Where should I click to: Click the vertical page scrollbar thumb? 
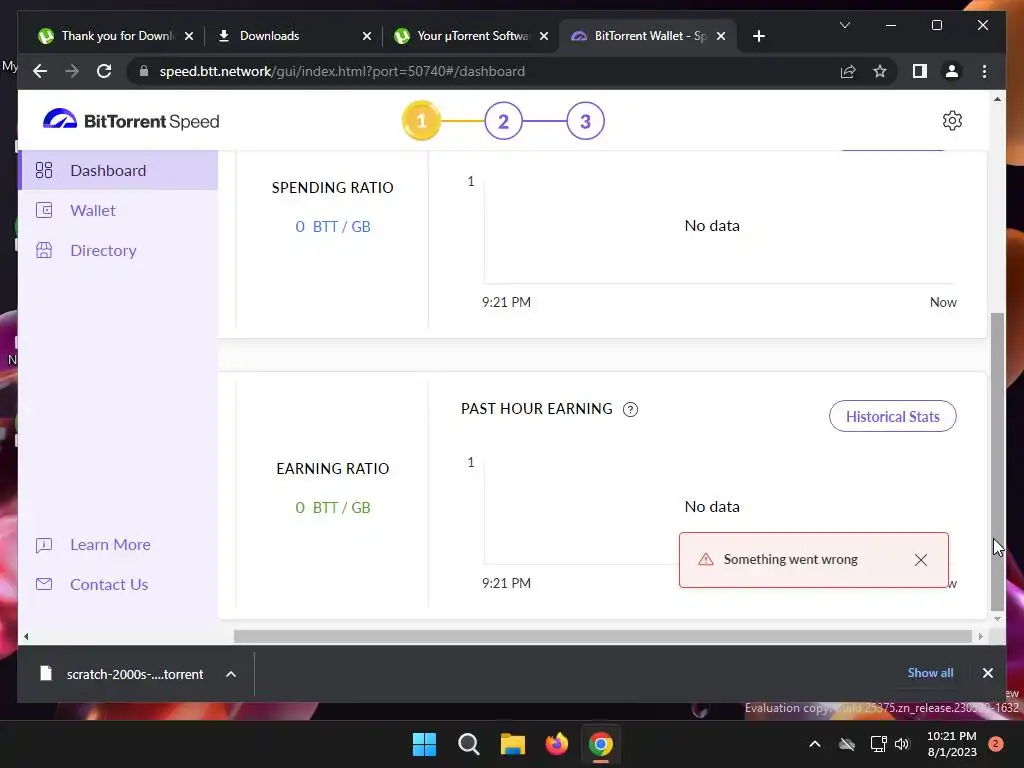997,461
